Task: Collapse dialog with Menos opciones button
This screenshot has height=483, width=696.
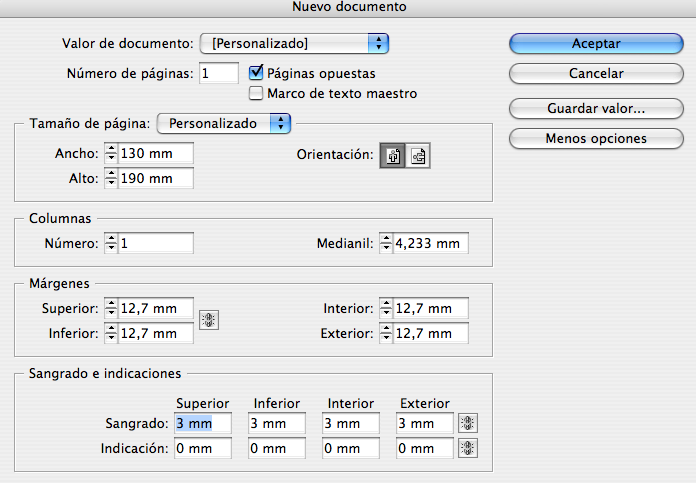Action: (596, 139)
